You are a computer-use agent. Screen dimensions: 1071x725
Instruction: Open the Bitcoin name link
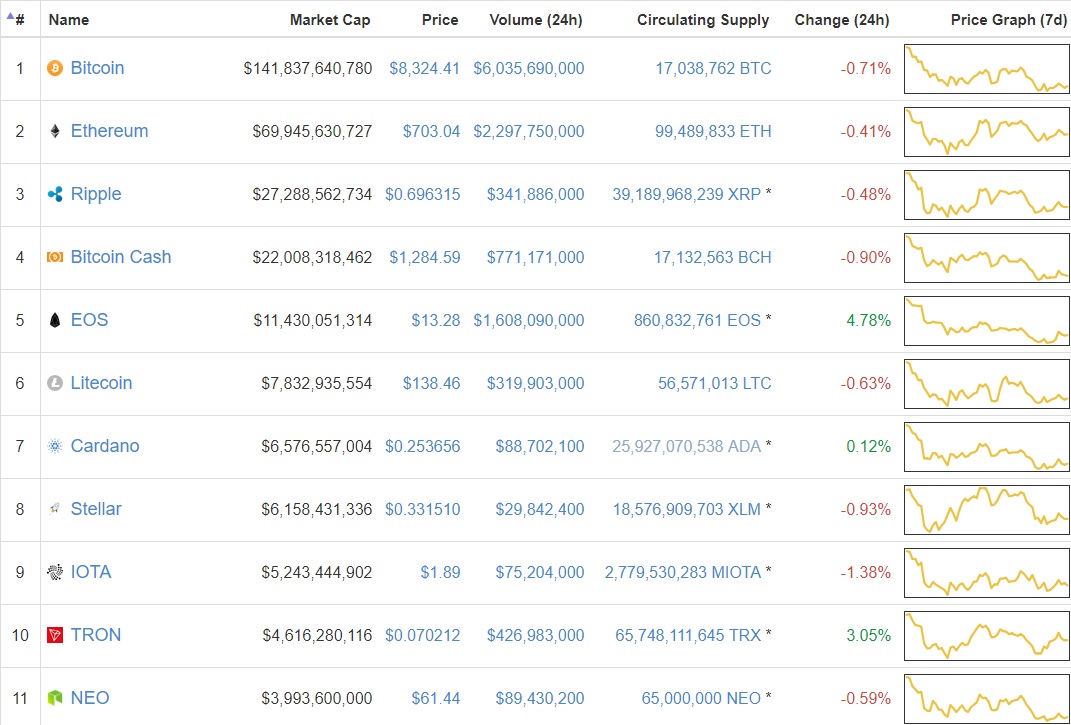click(x=98, y=68)
